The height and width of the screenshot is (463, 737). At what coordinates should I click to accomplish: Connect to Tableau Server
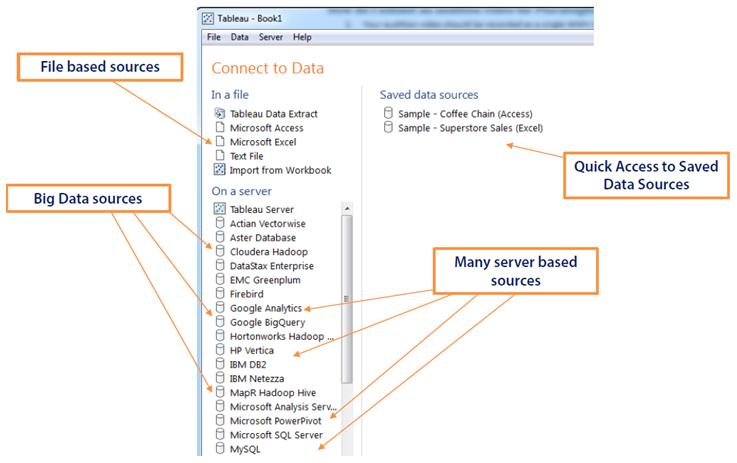tap(262, 210)
